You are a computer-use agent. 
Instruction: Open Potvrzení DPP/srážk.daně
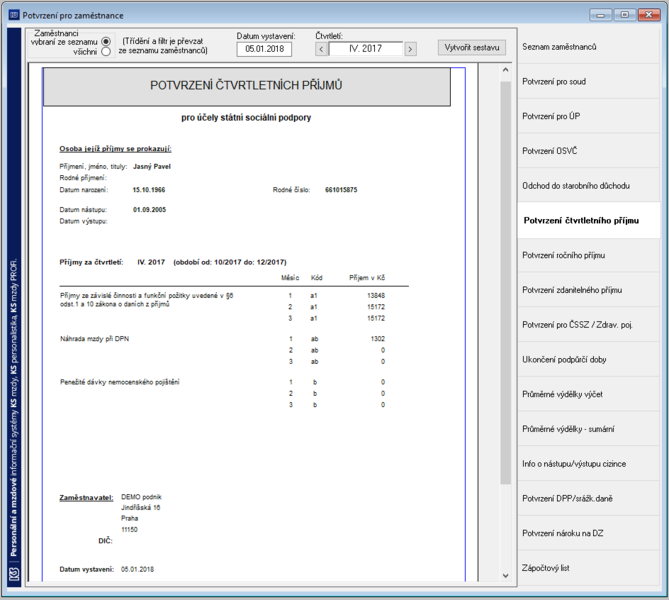[x=589, y=498]
